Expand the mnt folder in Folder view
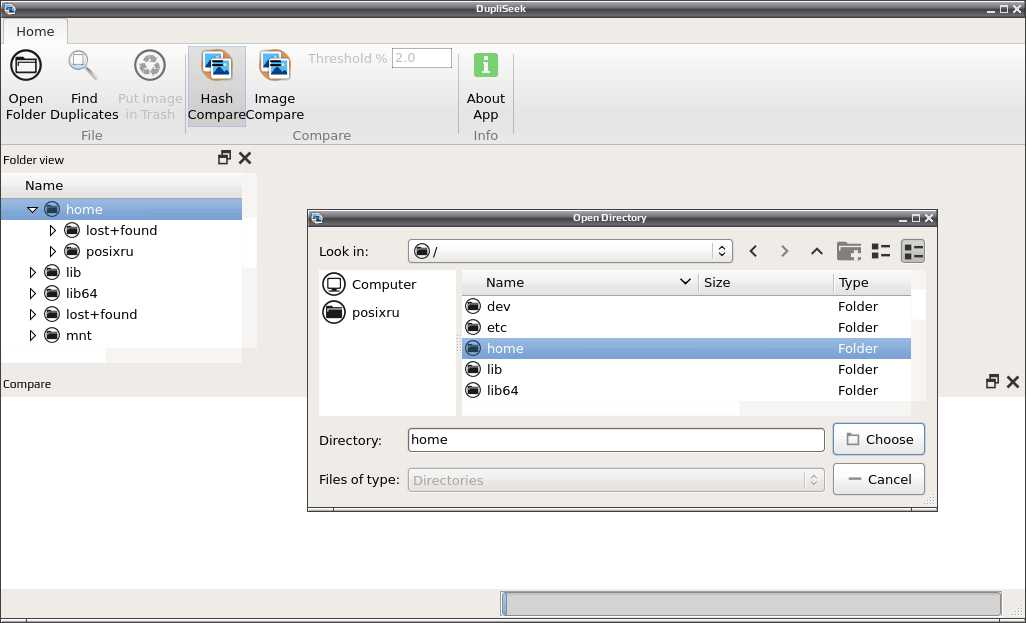1026x623 pixels. [32, 335]
